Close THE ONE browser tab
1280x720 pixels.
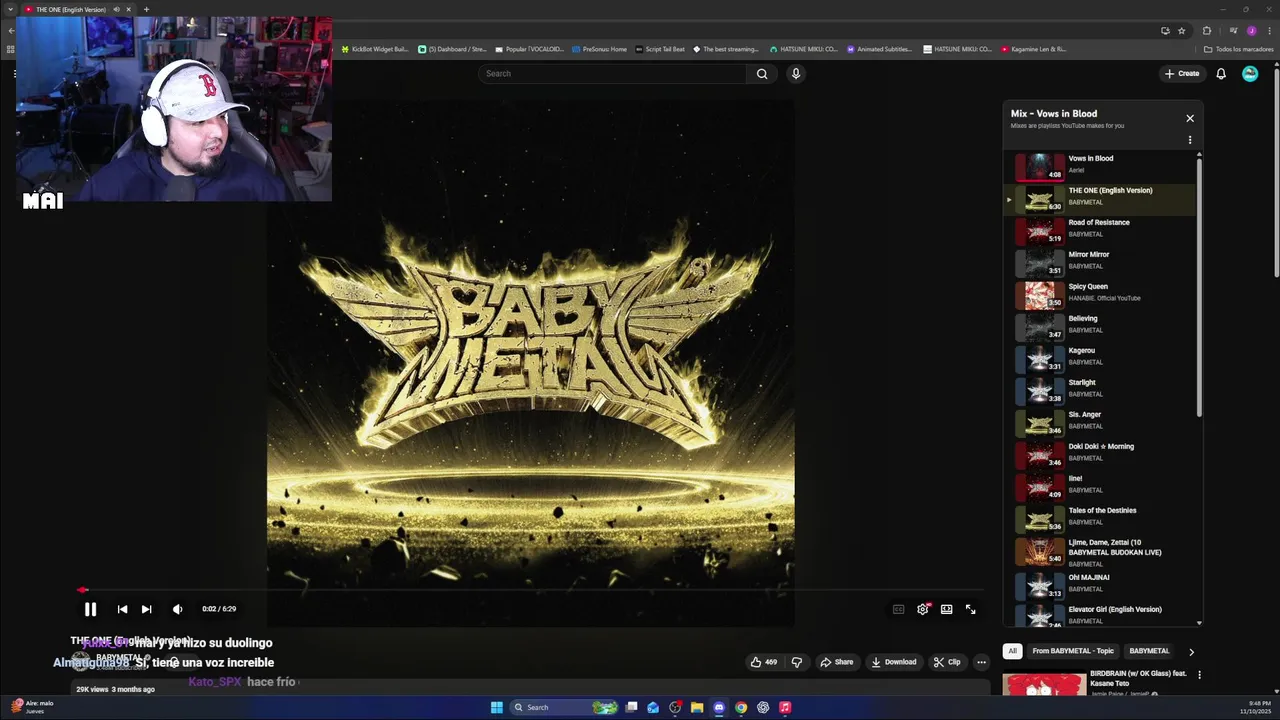[128, 9]
